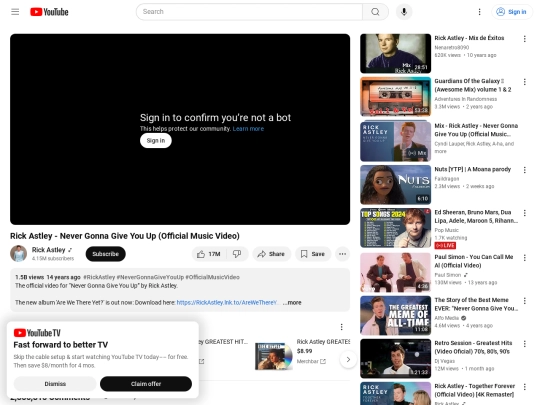Like the video with the thumbs up
Viewport: 540px width, 405px height.
pyautogui.click(x=209, y=254)
